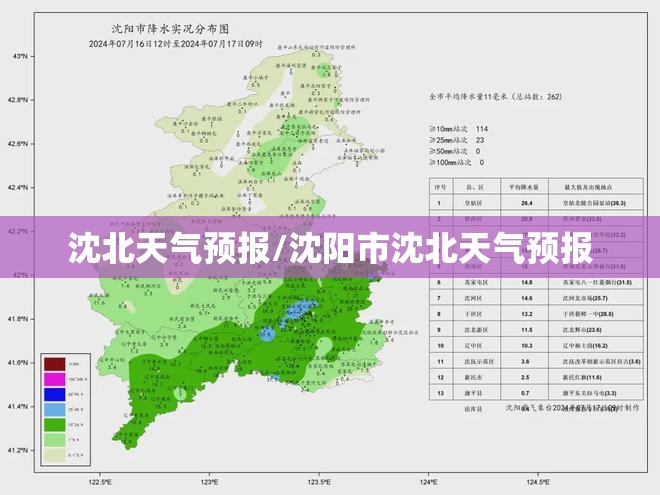Select the ≥100mm站次 0 statistic
660x495 pixels.
[457, 162]
